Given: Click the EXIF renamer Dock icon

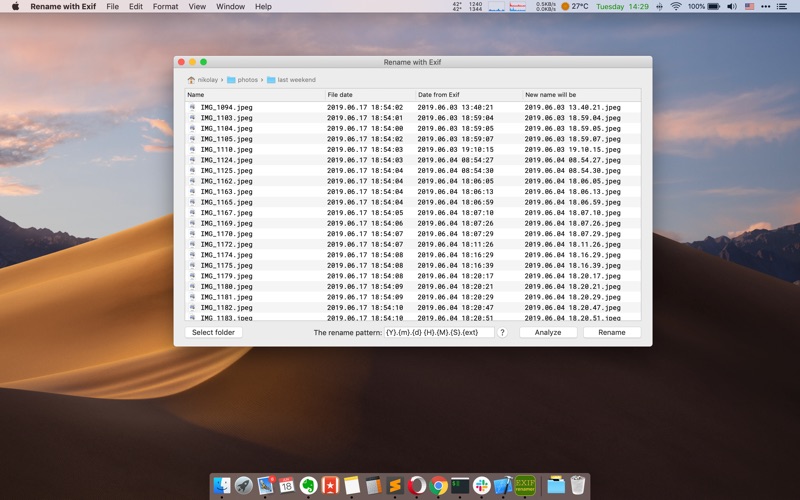Looking at the screenshot, I should pyautogui.click(x=525, y=485).
